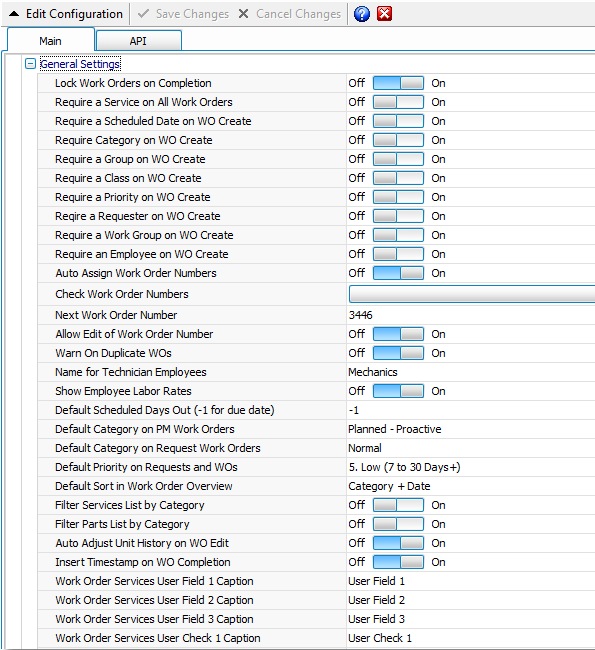Toggle Require a Service on All Work Orders
The width and height of the screenshot is (595, 650).
(398, 102)
